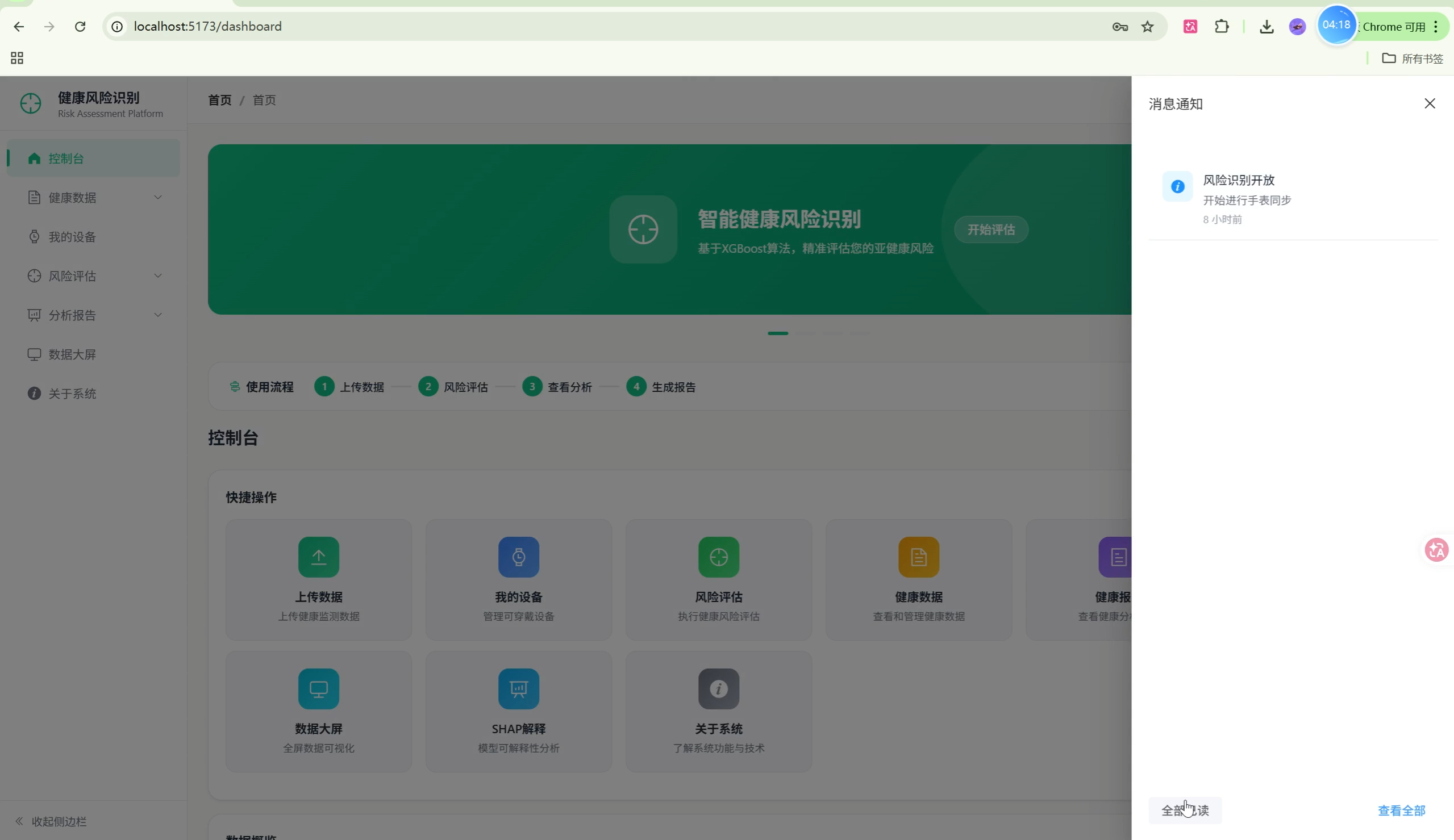Click the About System info icon card

pos(718,688)
